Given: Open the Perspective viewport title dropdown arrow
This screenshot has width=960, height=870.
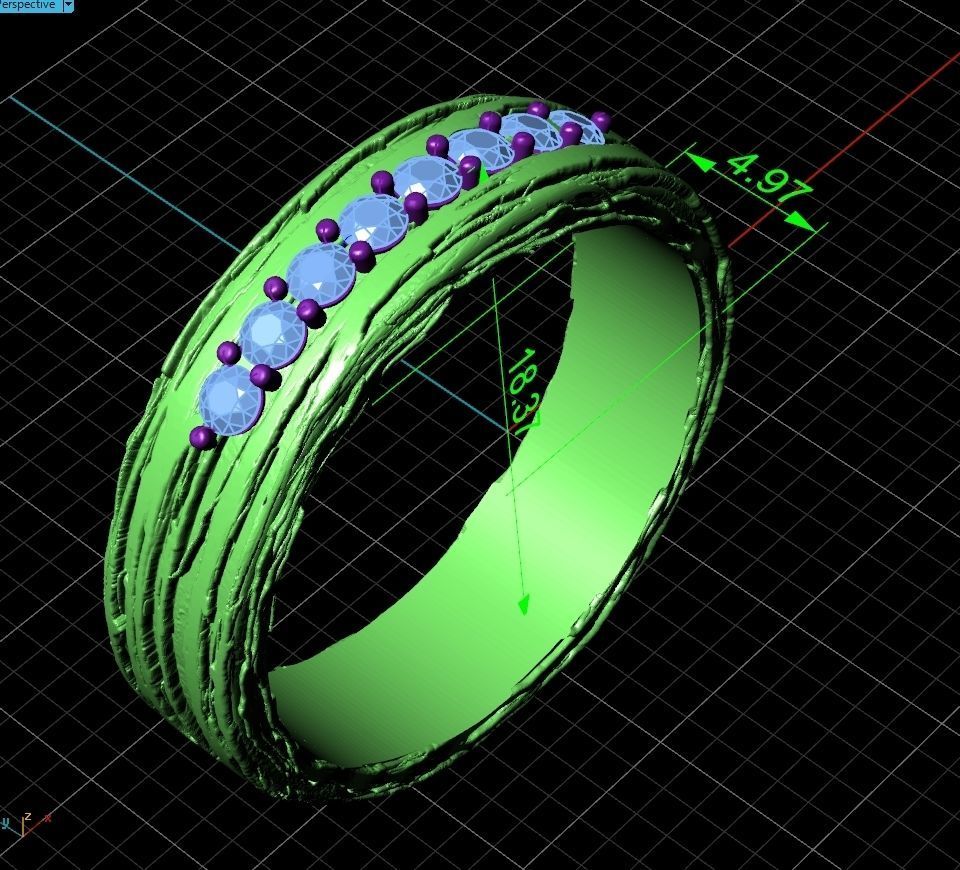Looking at the screenshot, I should (68, 5).
